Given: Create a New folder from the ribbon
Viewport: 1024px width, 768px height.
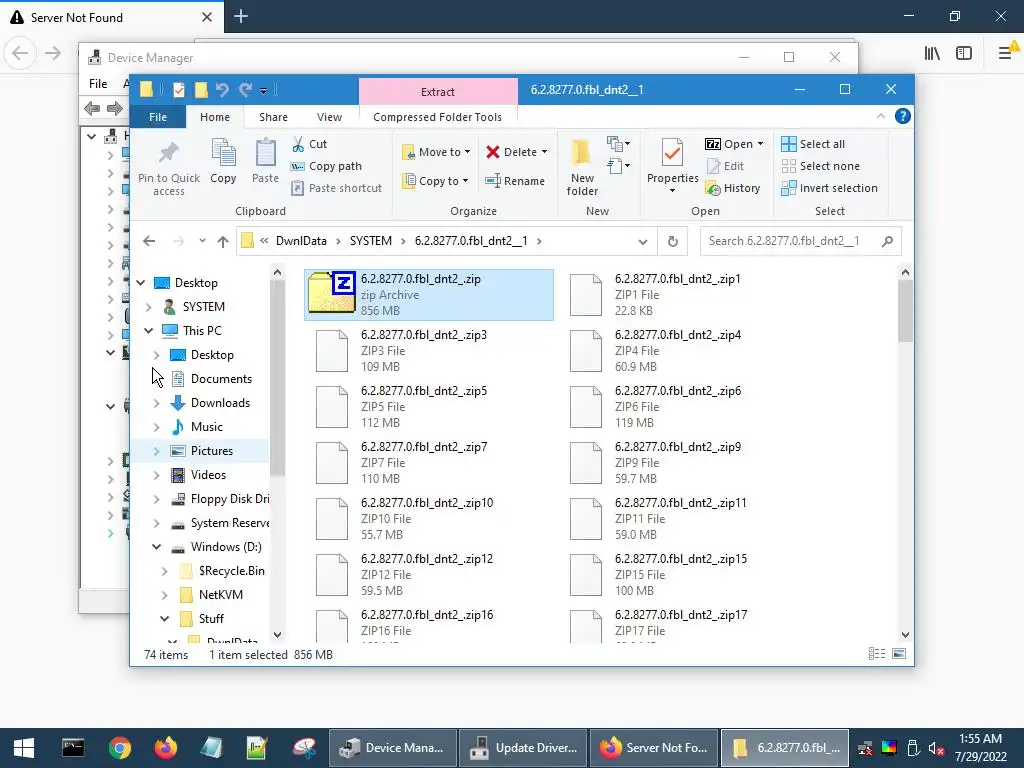Looking at the screenshot, I should pyautogui.click(x=582, y=167).
